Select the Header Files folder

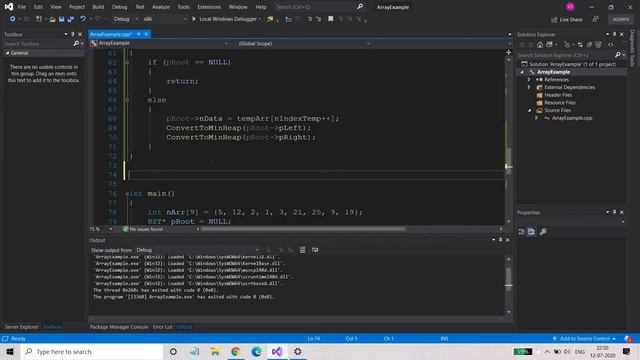(558, 95)
